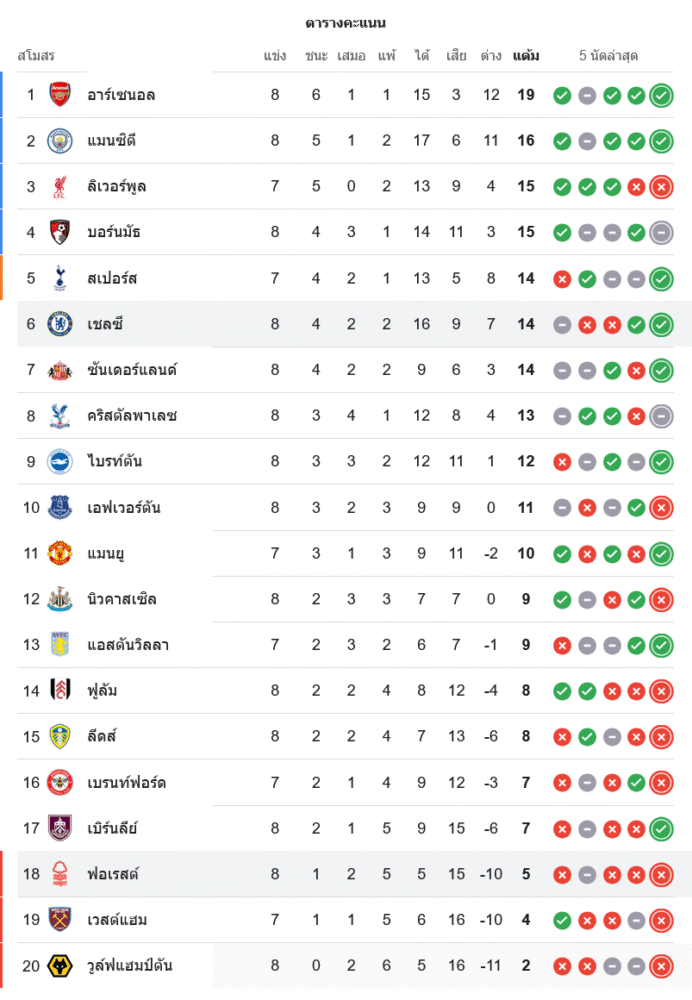Screen dimensions: 692x1000
Task: Open the นิวคาสเซิล team link
Action: click(x=122, y=599)
